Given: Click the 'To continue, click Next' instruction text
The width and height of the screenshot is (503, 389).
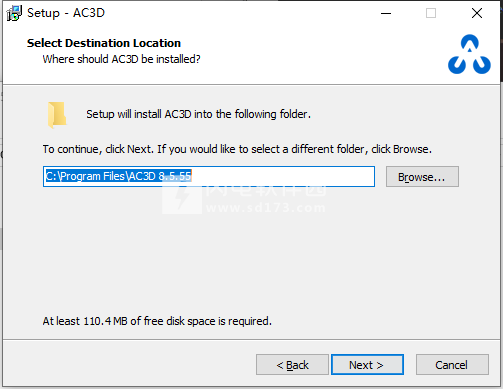Looking at the screenshot, I should (x=237, y=149).
